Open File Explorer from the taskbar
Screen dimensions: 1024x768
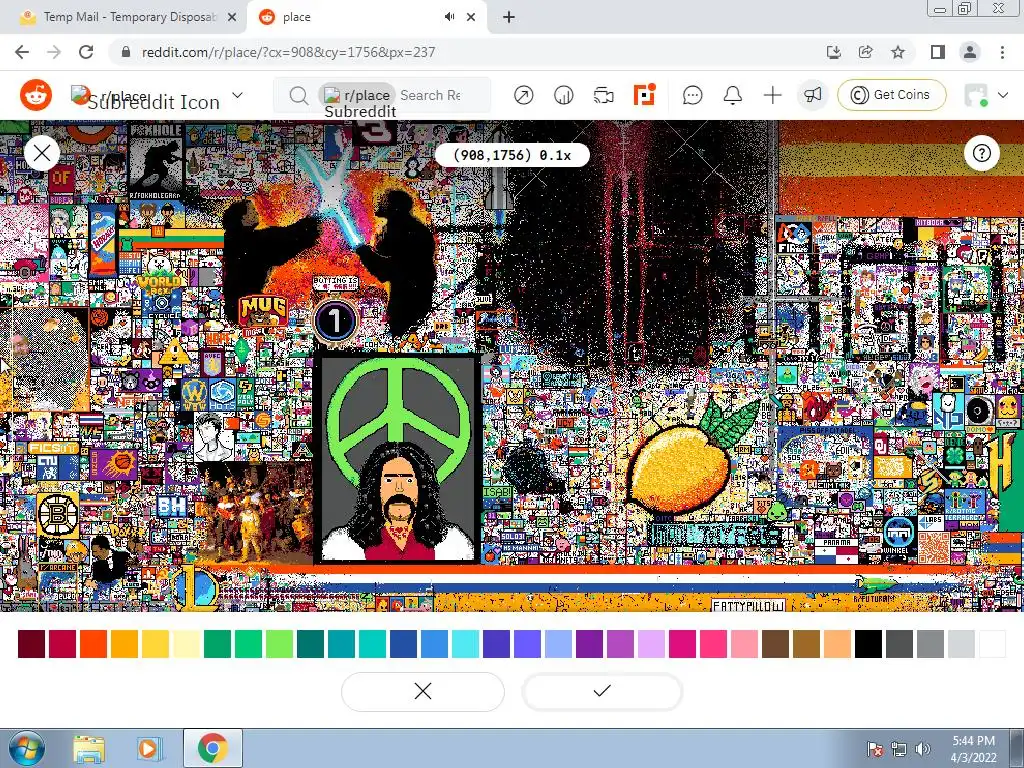tap(89, 748)
